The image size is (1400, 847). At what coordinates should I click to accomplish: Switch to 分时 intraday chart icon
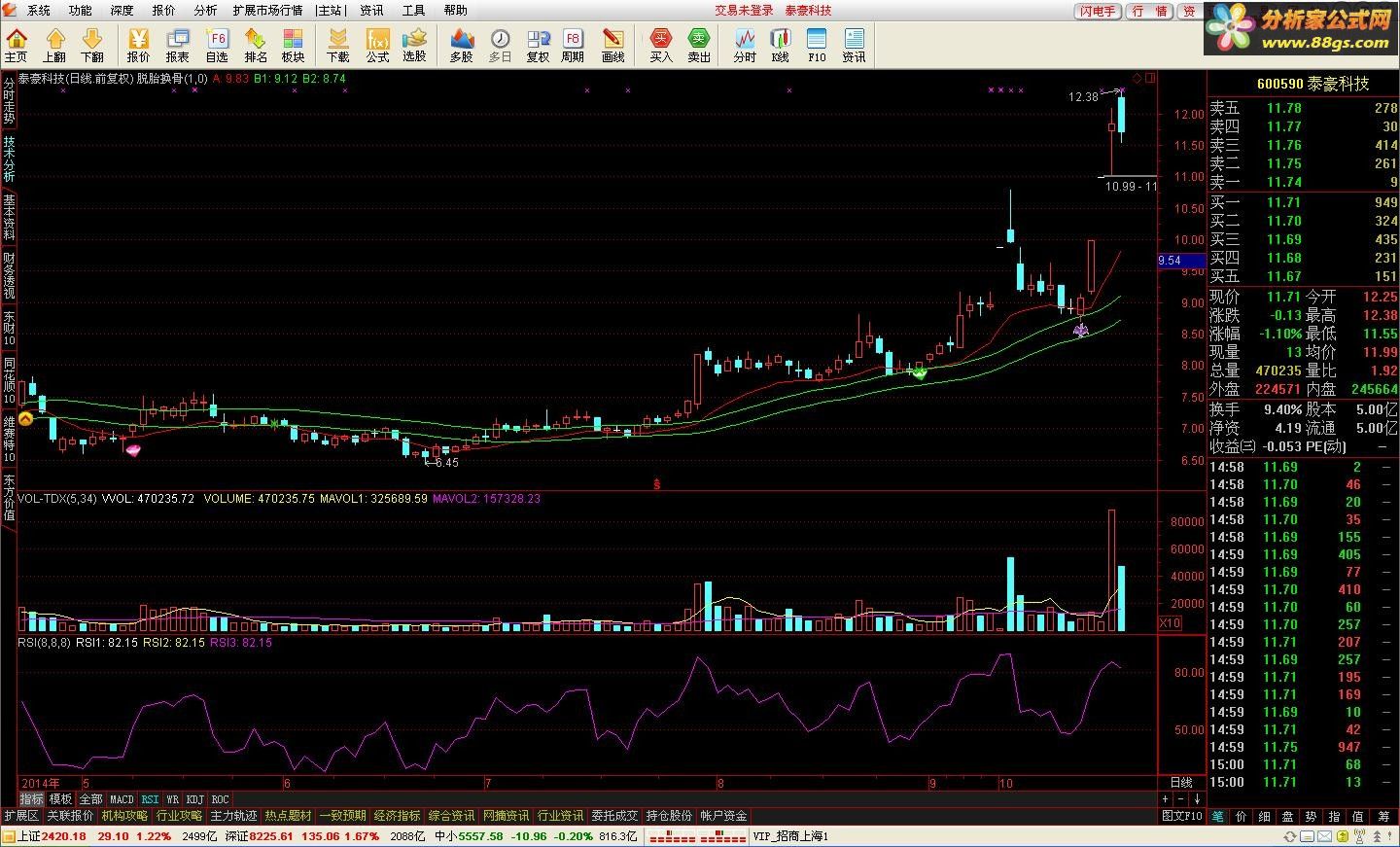745,45
